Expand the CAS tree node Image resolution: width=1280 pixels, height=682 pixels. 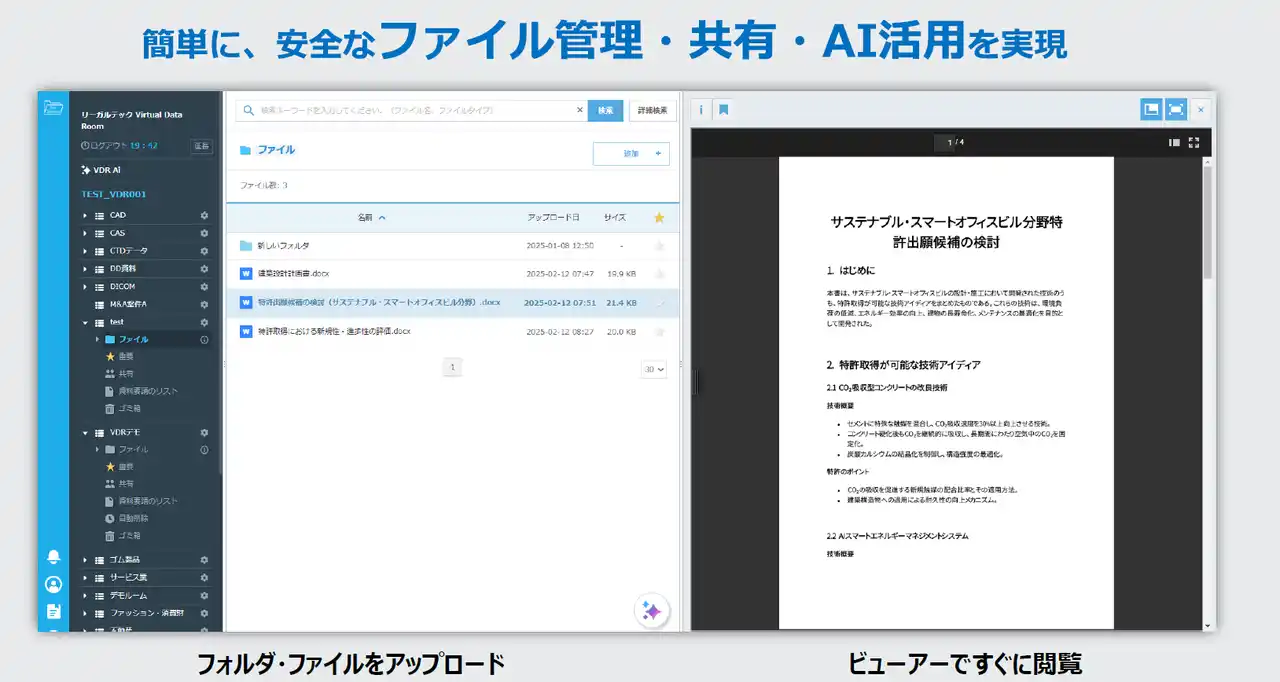pyautogui.click(x=85, y=233)
